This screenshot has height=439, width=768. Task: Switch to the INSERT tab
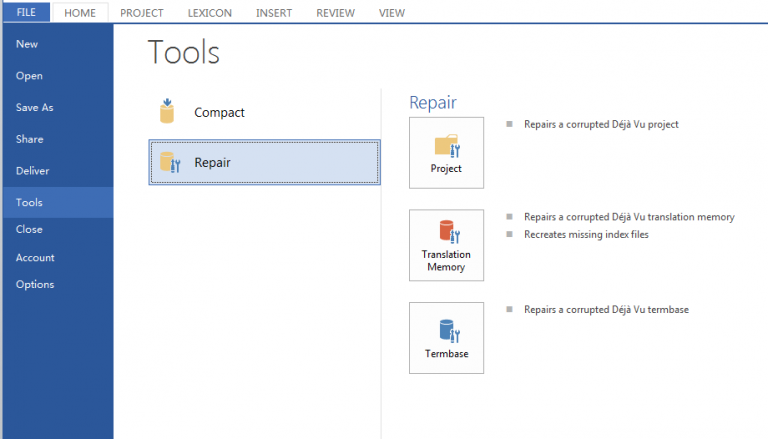[x=273, y=13]
